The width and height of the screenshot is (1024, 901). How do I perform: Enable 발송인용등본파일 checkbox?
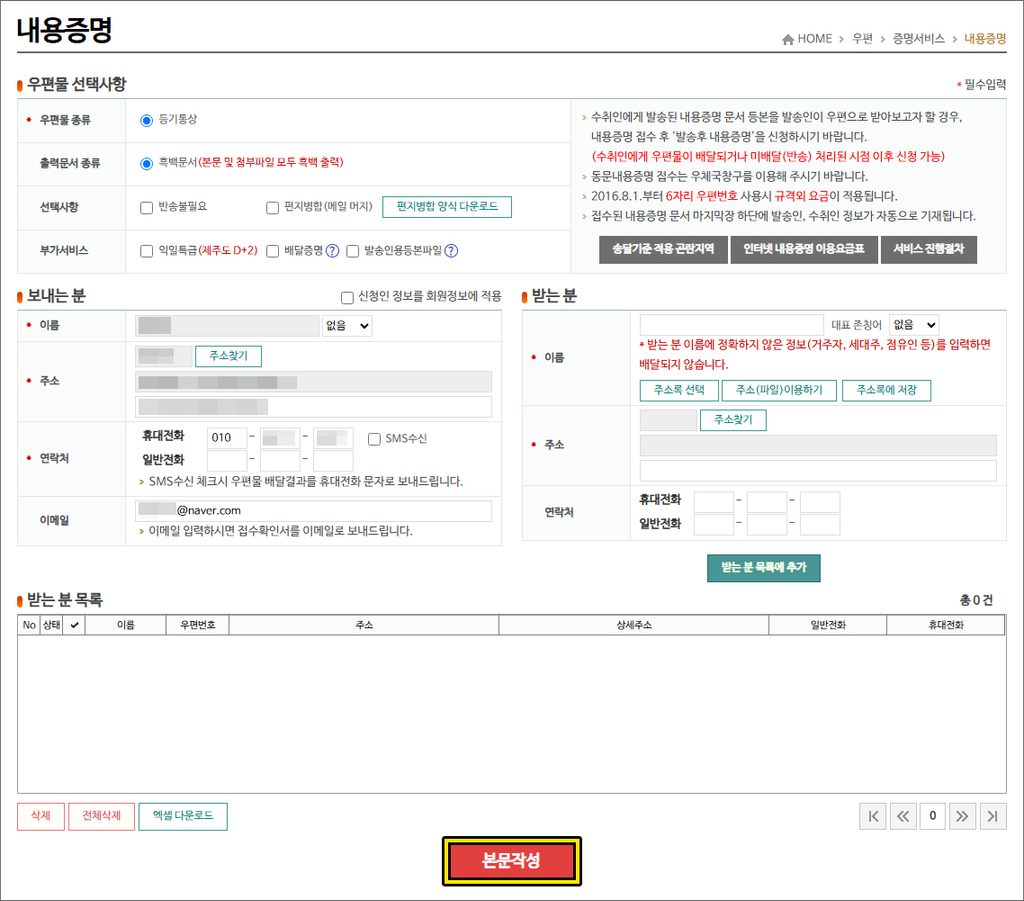pyautogui.click(x=353, y=251)
